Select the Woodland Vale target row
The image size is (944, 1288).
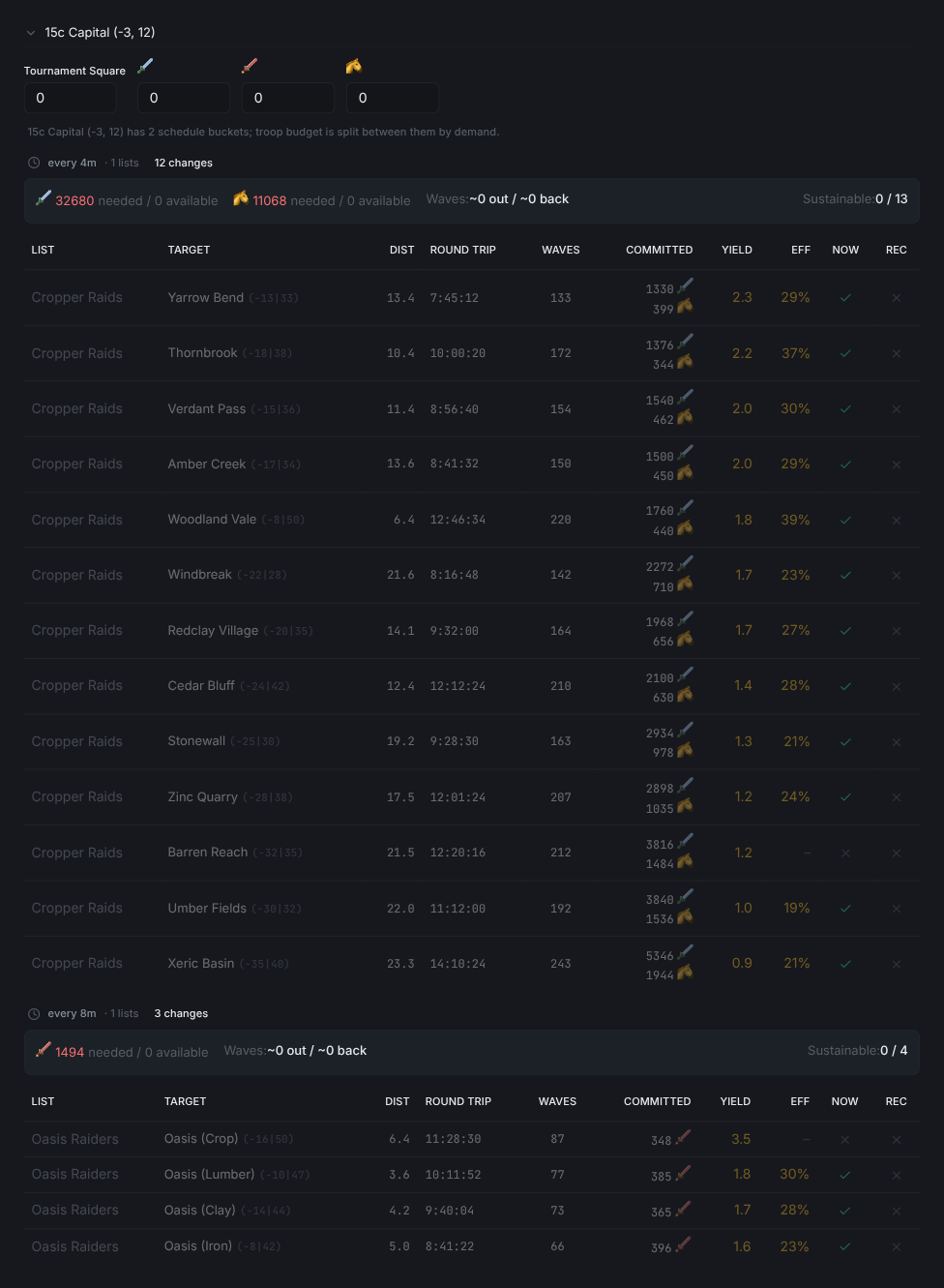coord(472,520)
